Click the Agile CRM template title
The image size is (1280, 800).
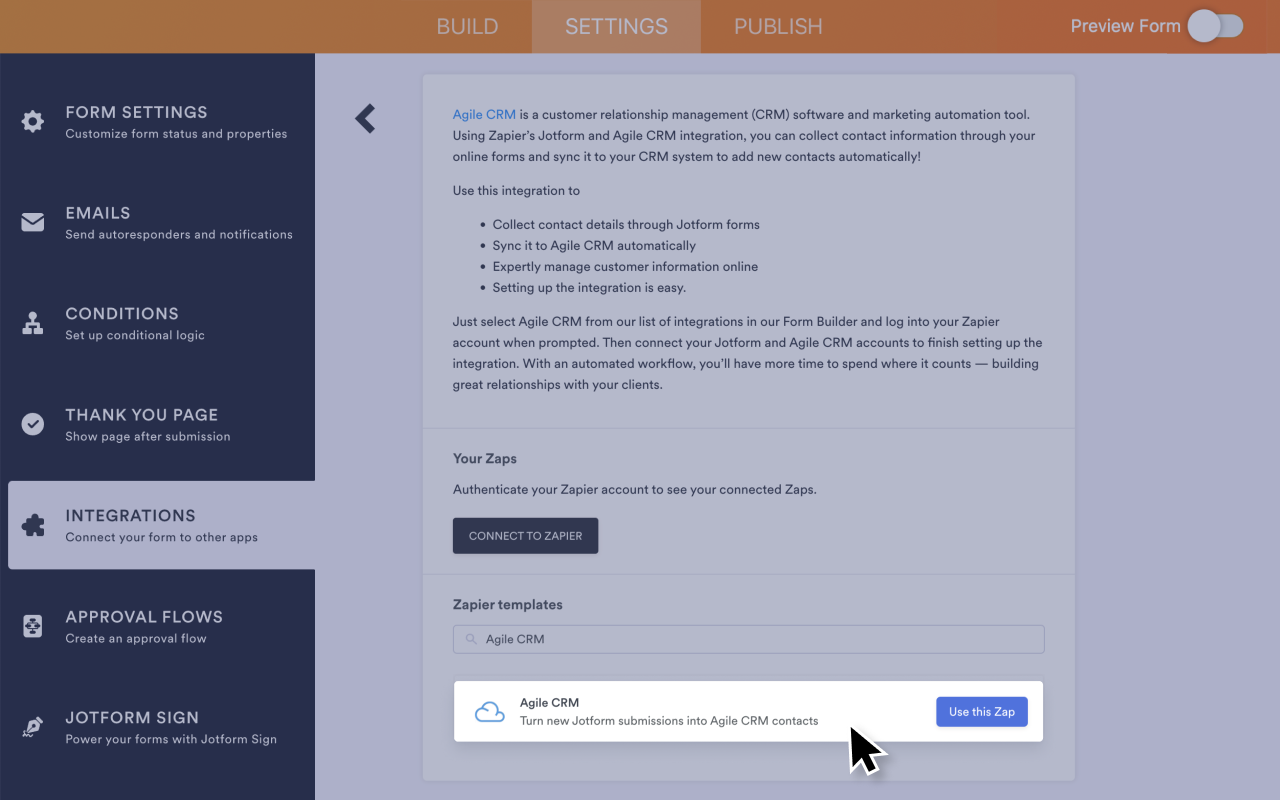[549, 703]
